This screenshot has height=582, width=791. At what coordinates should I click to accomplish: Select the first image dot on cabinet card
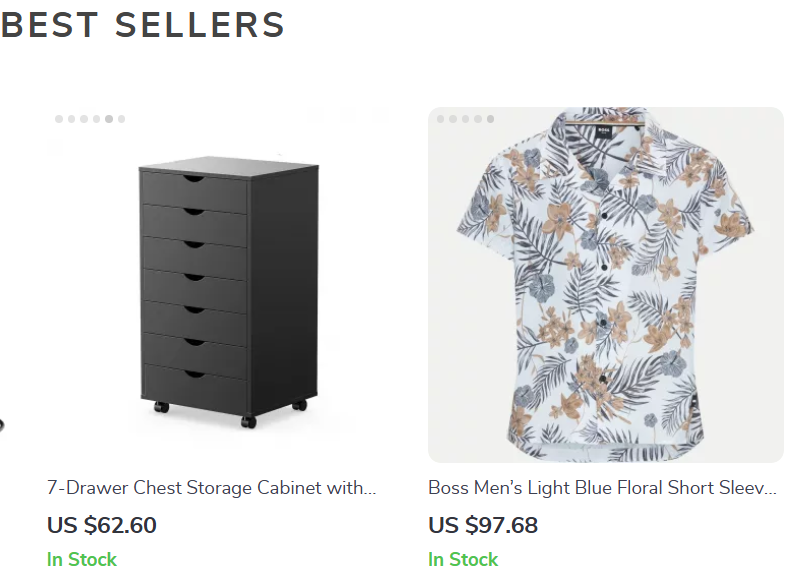pyautogui.click(x=59, y=119)
